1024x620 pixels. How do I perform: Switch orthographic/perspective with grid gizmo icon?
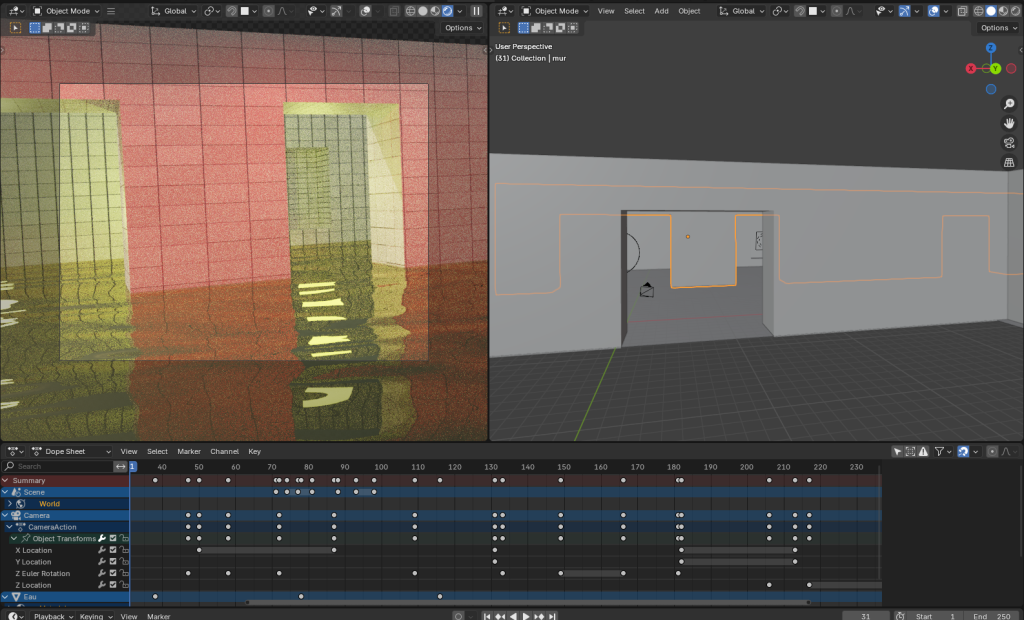(1009, 162)
